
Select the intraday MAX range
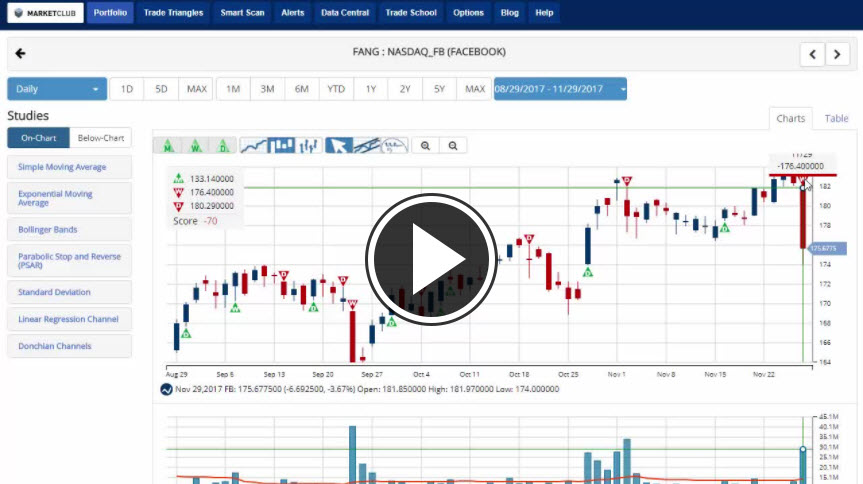coord(196,89)
